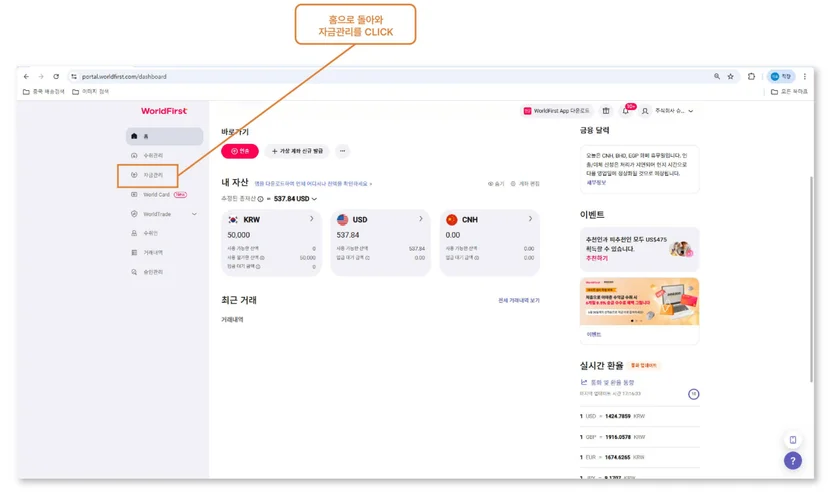The image size is (828, 493).
Task: Open the KRW account card chevron
Action: [x=312, y=219]
